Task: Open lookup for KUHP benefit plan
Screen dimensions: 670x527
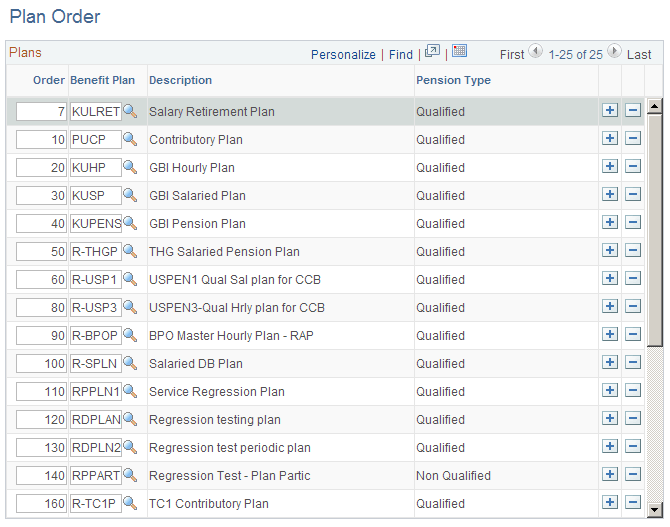Action: point(130,168)
